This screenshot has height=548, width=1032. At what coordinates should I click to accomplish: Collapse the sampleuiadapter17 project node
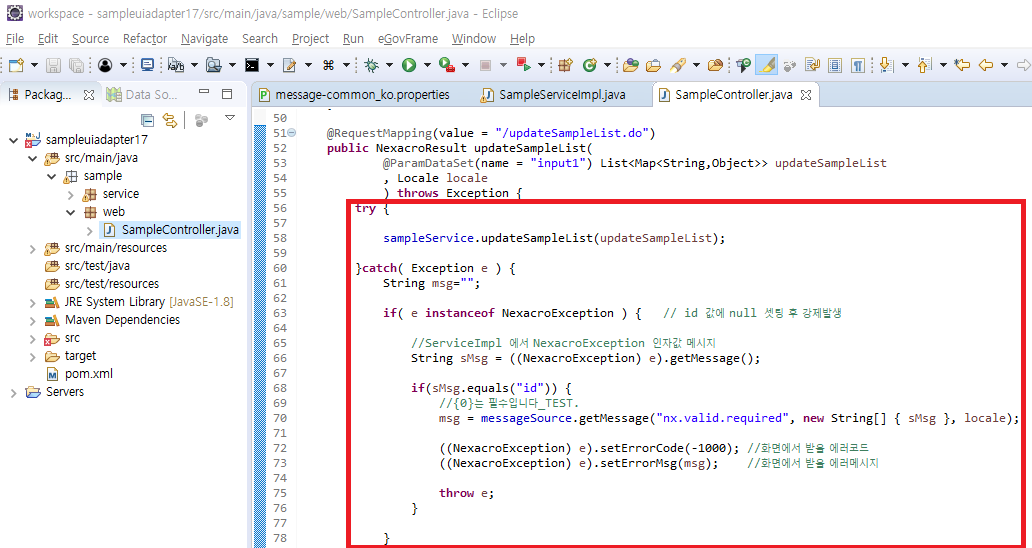pos(13,140)
